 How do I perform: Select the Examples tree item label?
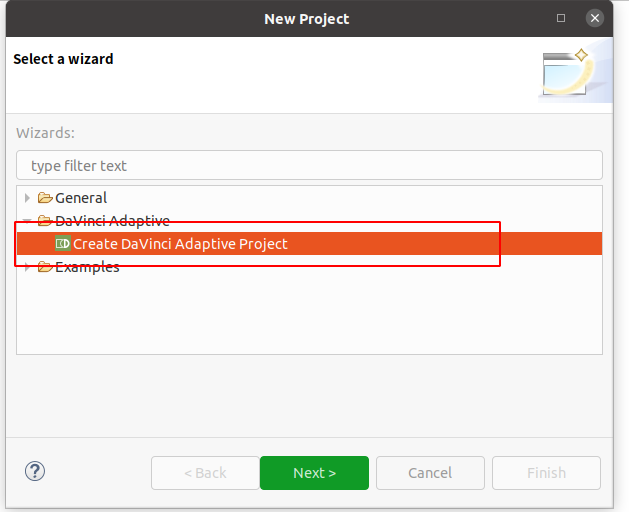pyautogui.click(x=87, y=267)
